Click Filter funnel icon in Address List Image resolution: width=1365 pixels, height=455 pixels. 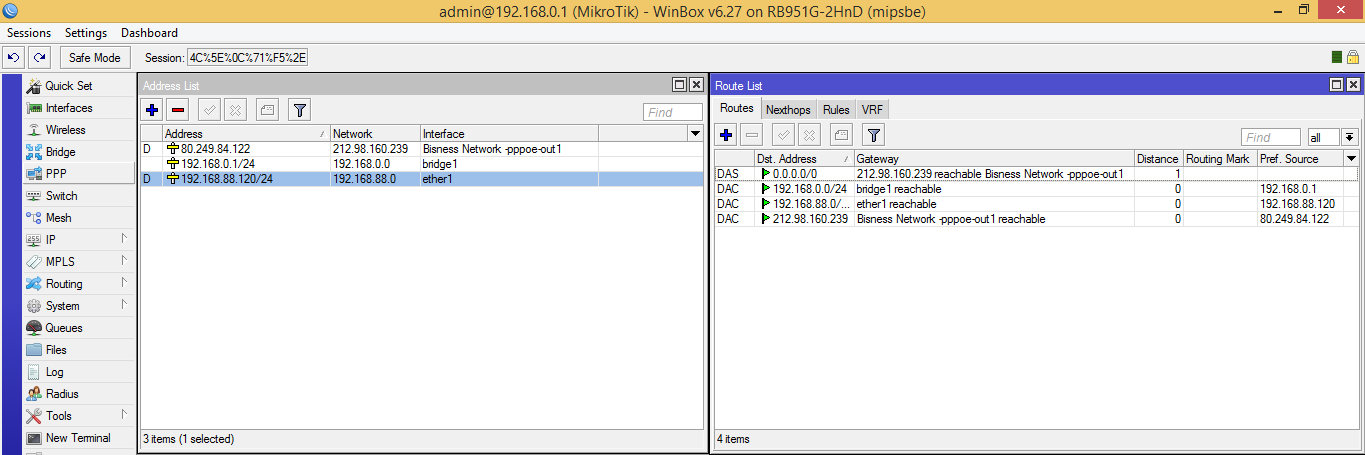299,110
